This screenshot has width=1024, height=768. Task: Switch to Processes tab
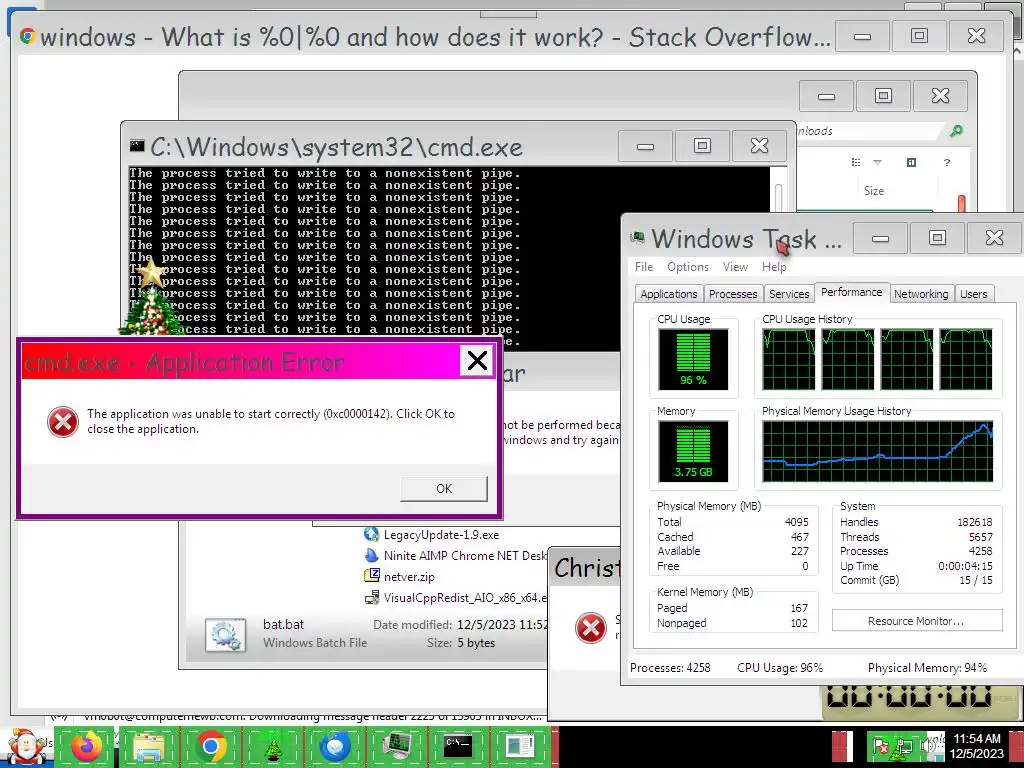(x=733, y=294)
